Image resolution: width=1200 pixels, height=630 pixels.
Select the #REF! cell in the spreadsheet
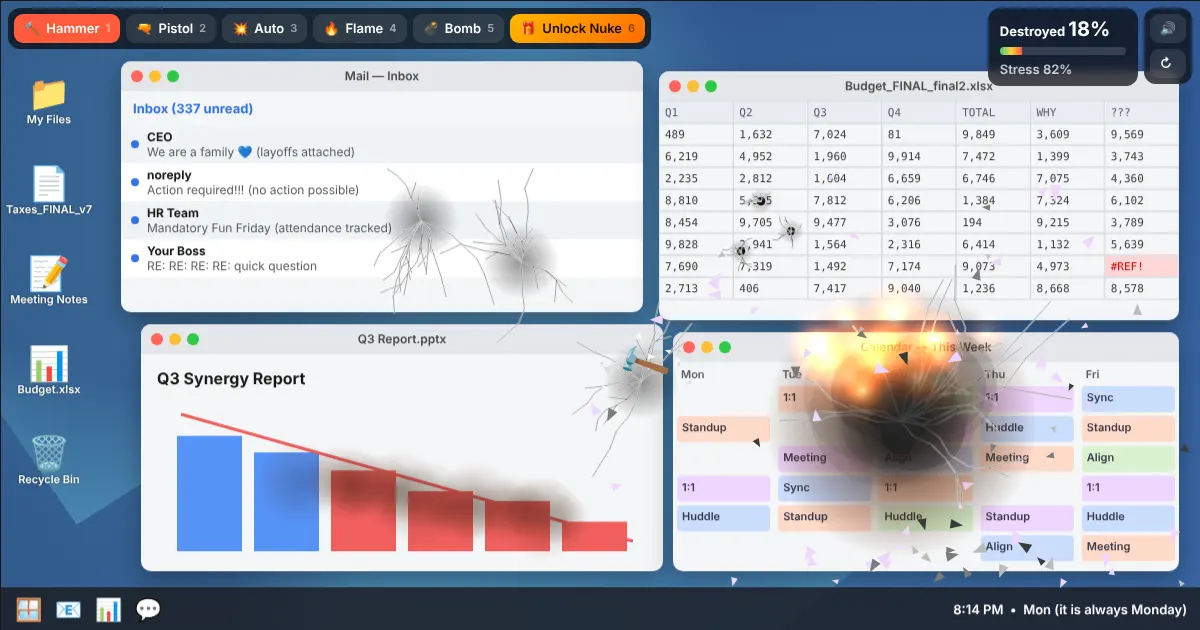tap(1141, 267)
